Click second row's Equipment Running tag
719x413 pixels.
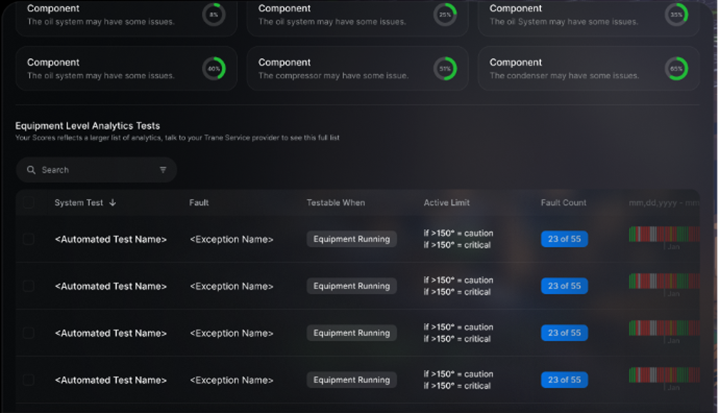pyautogui.click(x=352, y=286)
